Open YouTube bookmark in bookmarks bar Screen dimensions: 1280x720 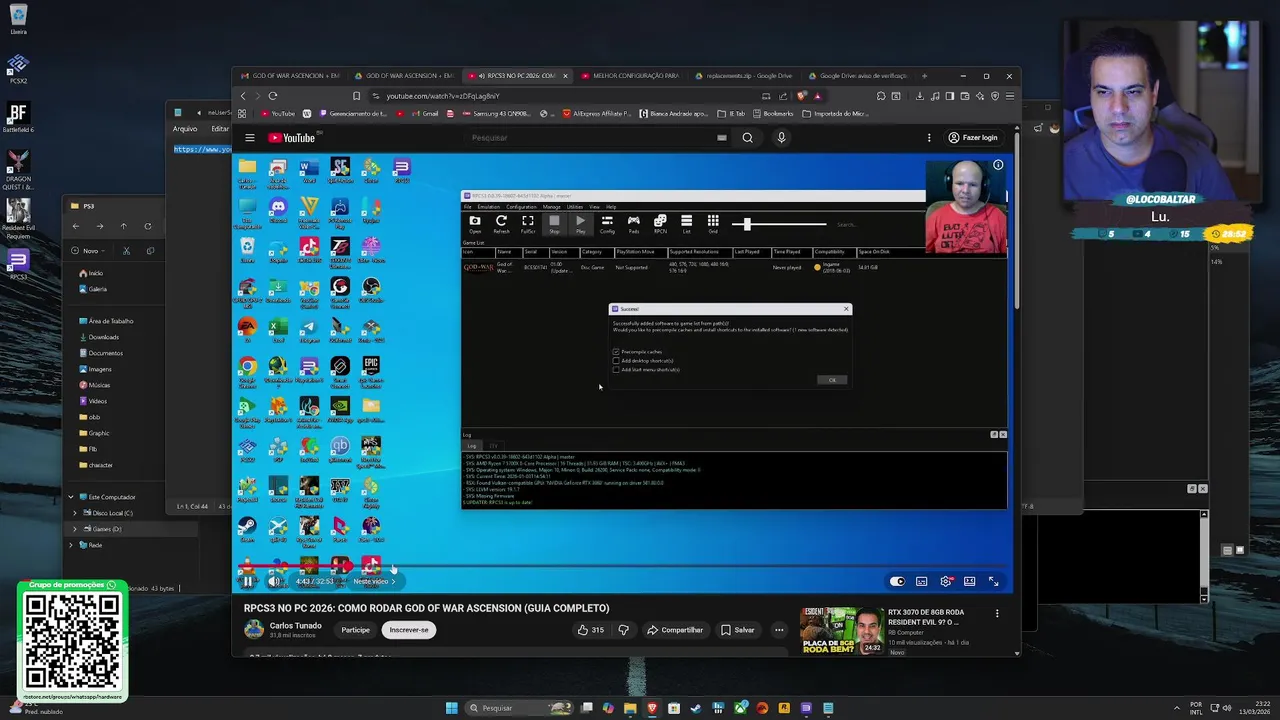(x=277, y=114)
